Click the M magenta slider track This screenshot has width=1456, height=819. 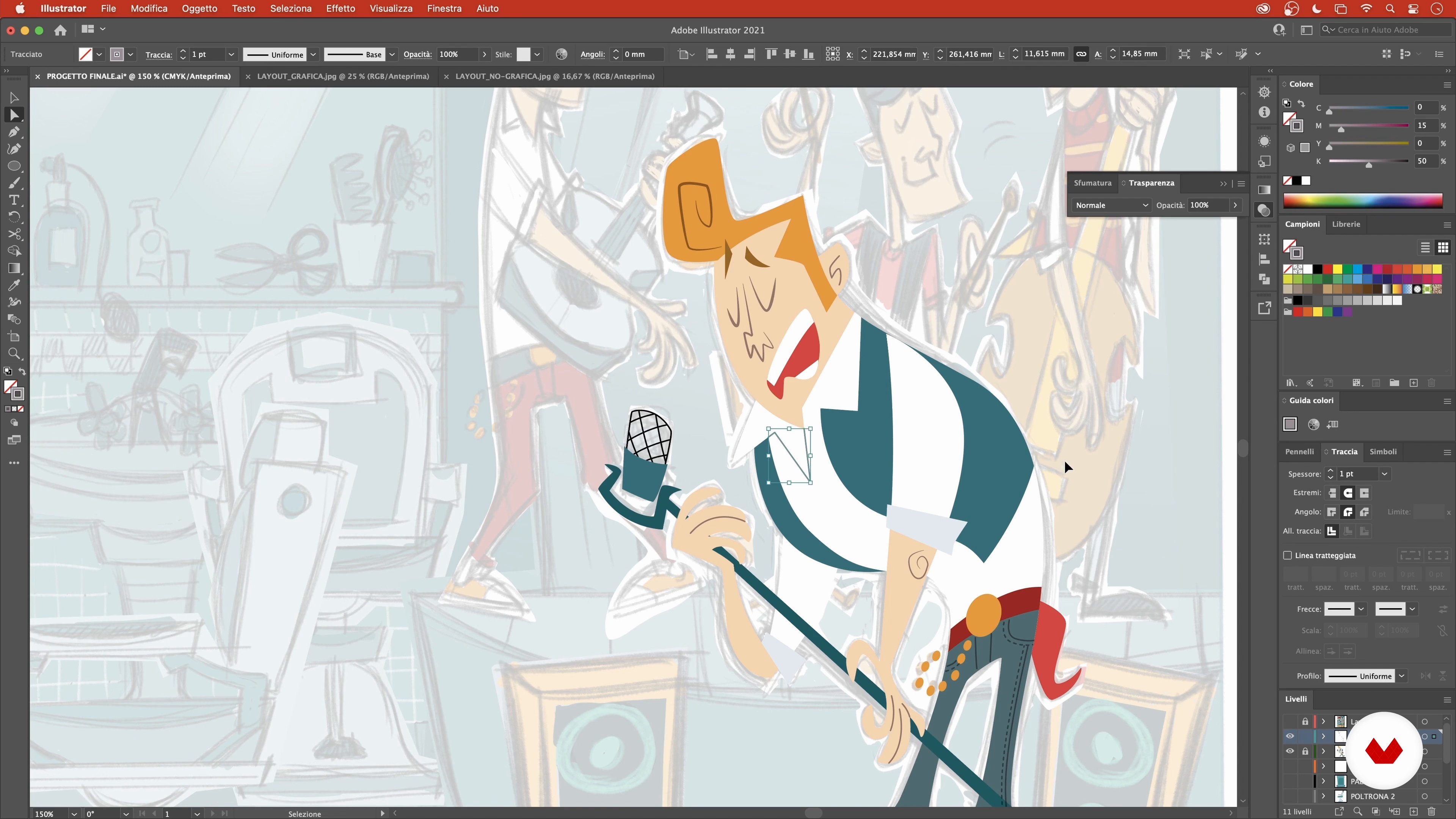[1368, 126]
